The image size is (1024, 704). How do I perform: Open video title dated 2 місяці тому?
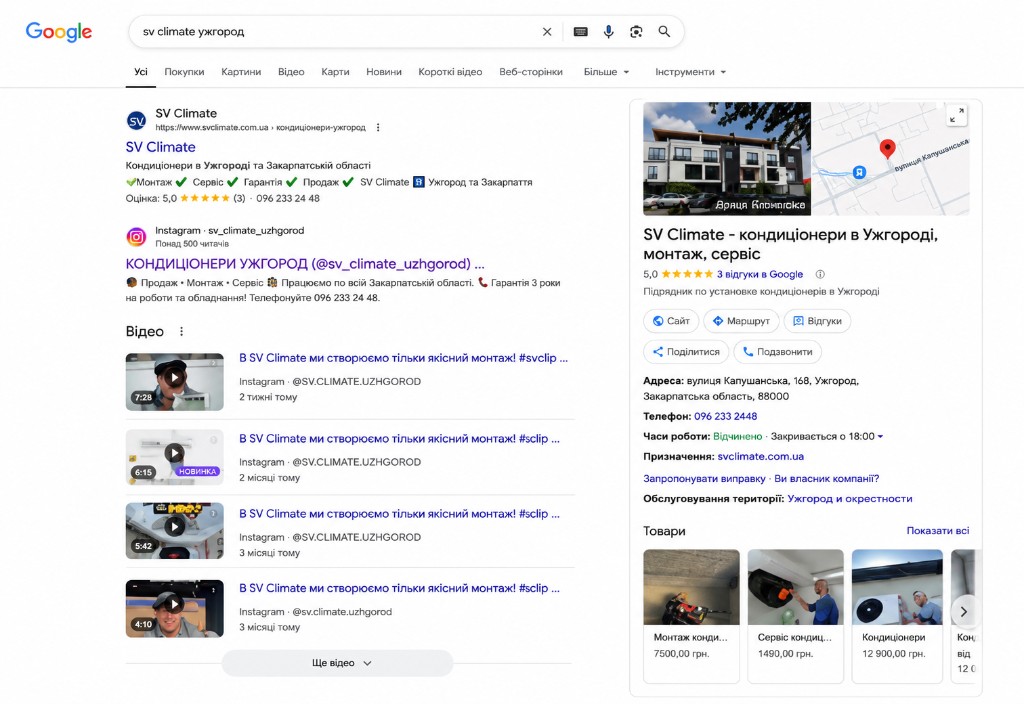399,439
